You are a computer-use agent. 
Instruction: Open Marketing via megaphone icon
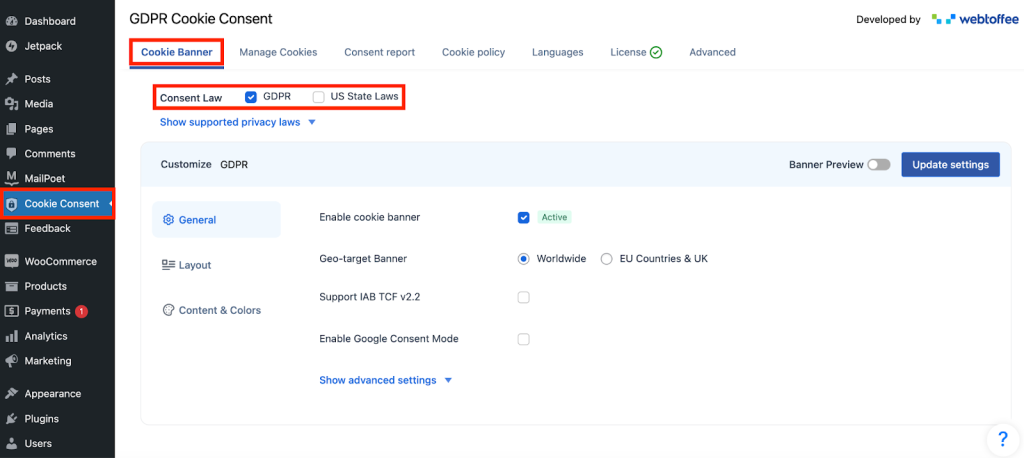coord(11,361)
